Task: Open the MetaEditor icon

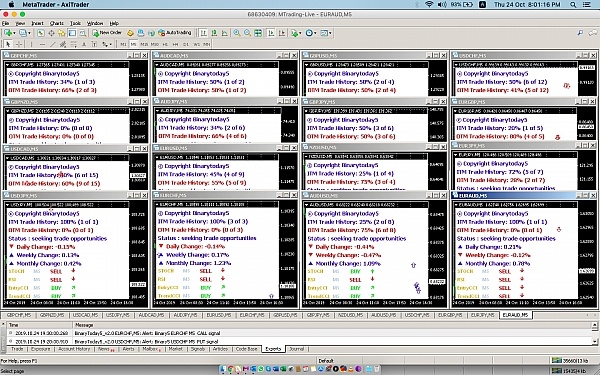Action: (130, 33)
